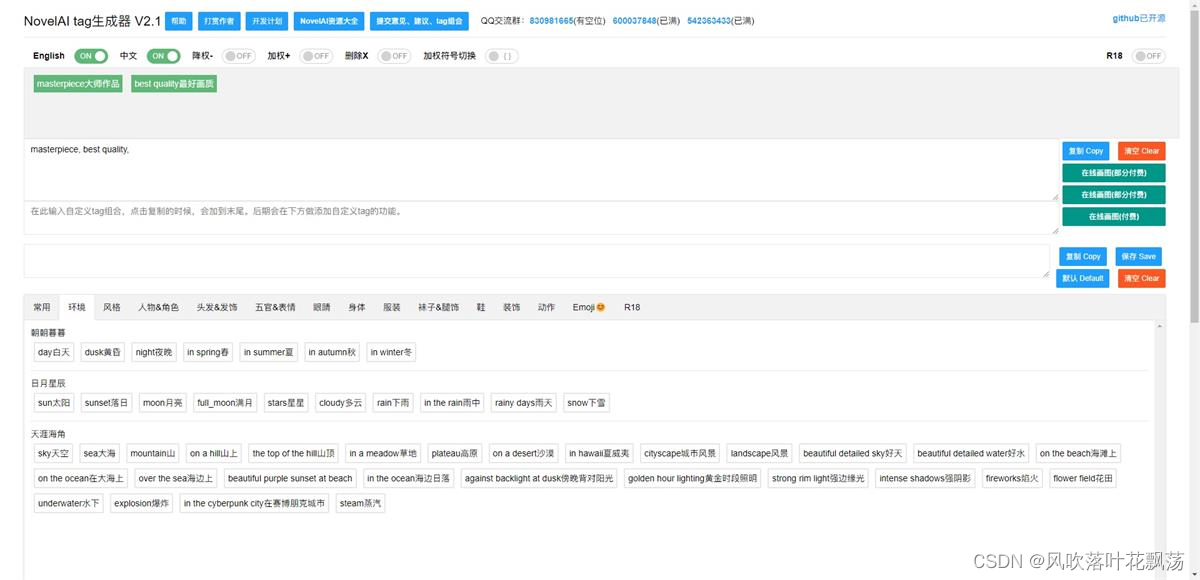The width and height of the screenshot is (1200, 580).
Task: Click 复制 Copy next to 保存 Save
Action: (x=1083, y=256)
